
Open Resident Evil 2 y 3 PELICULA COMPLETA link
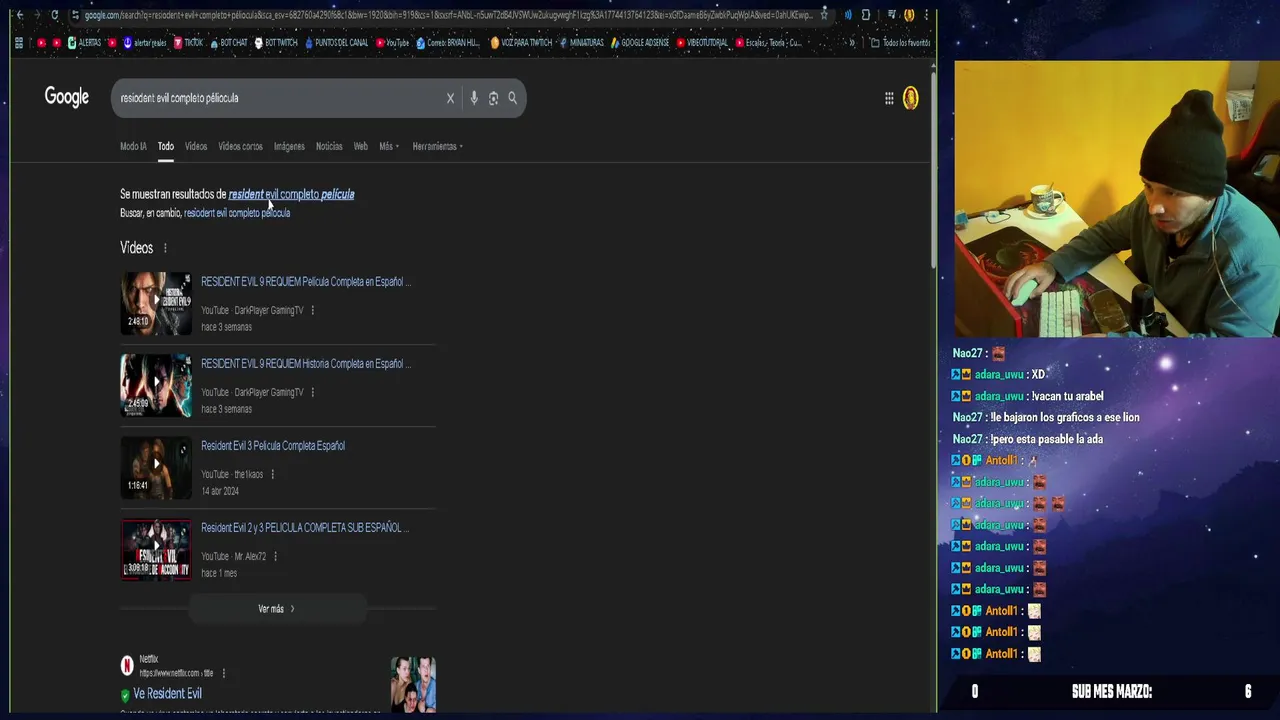(305, 528)
